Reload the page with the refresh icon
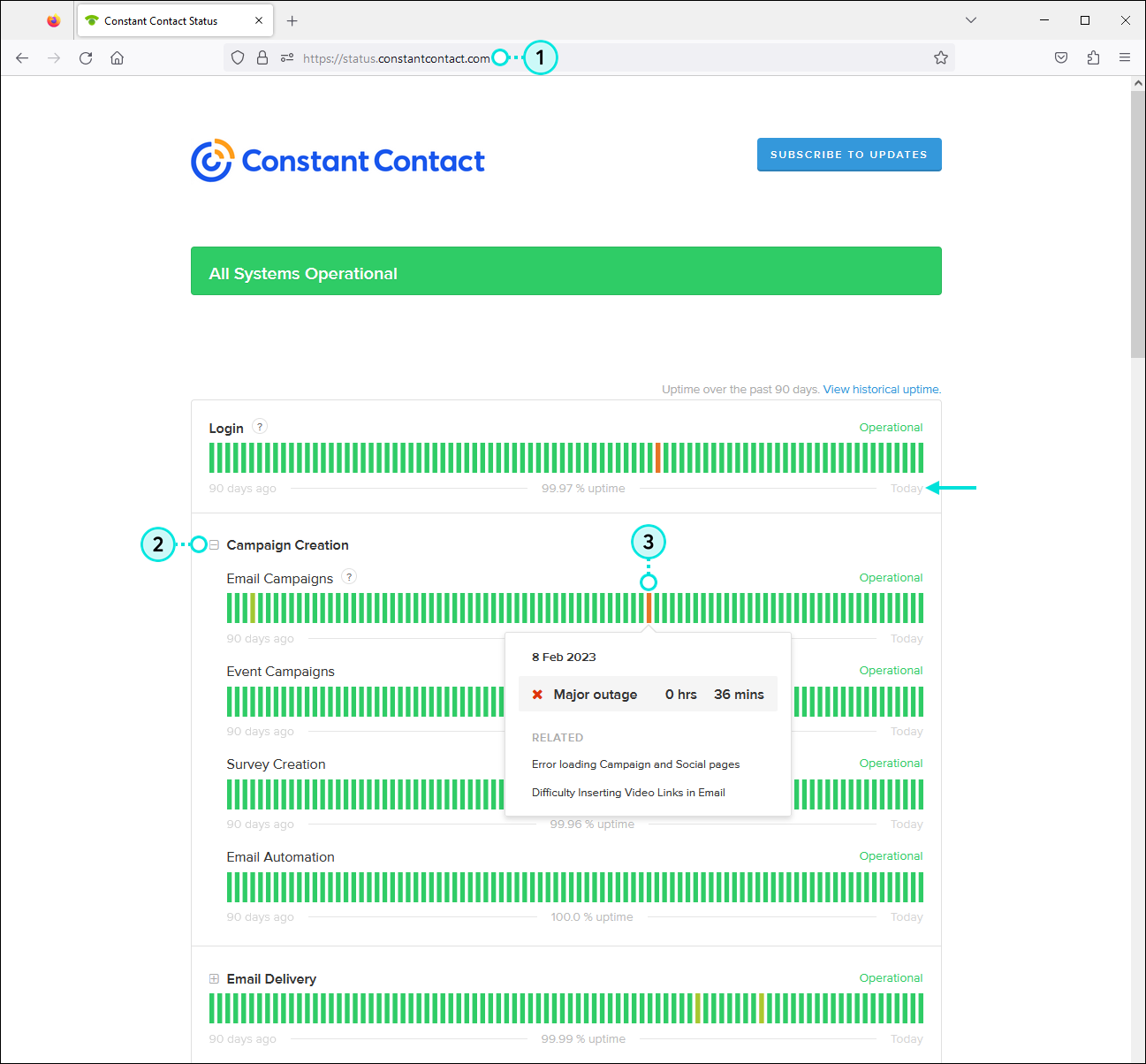1146x1064 pixels. pyautogui.click(x=86, y=58)
